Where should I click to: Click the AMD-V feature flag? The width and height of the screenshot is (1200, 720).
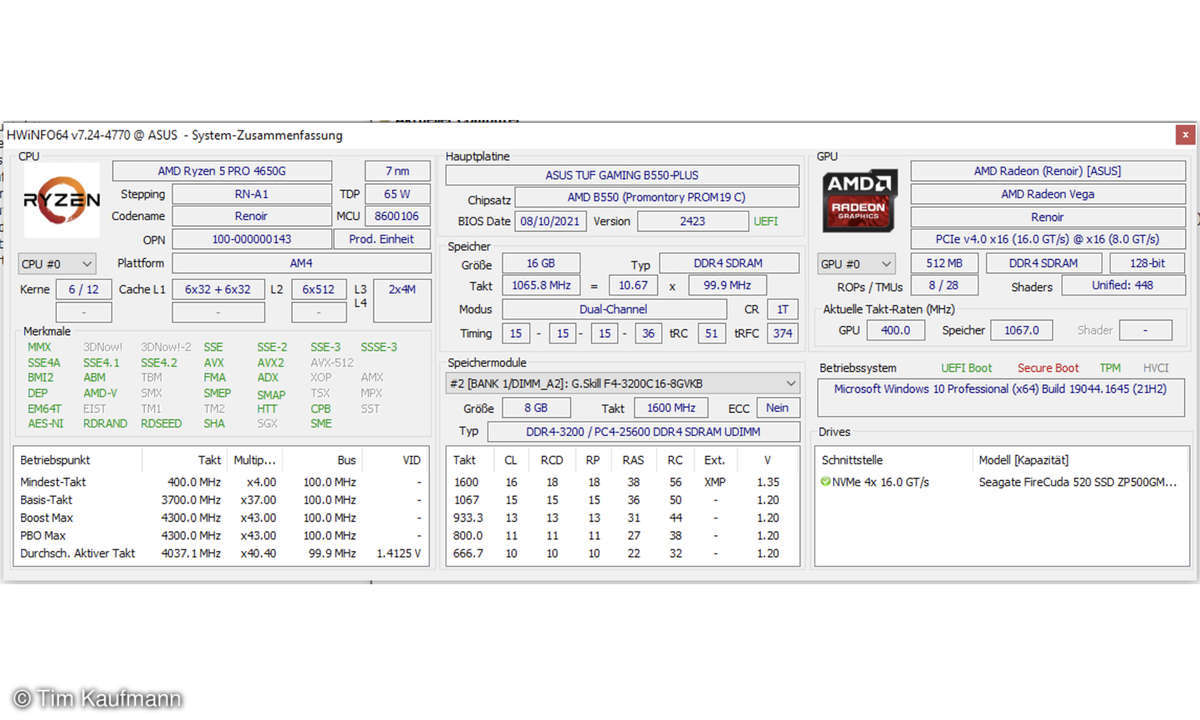100,393
